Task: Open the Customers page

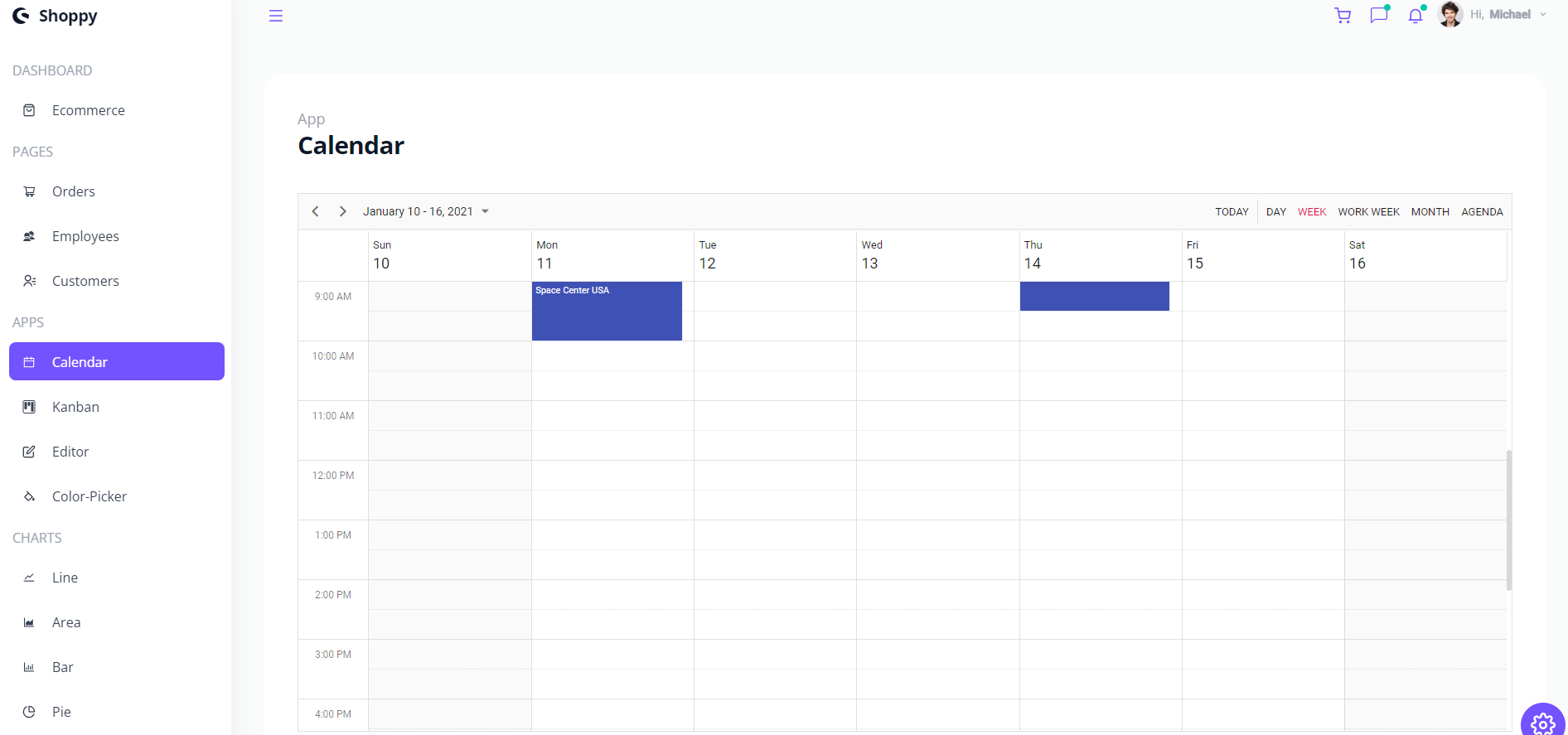Action: click(x=117, y=281)
